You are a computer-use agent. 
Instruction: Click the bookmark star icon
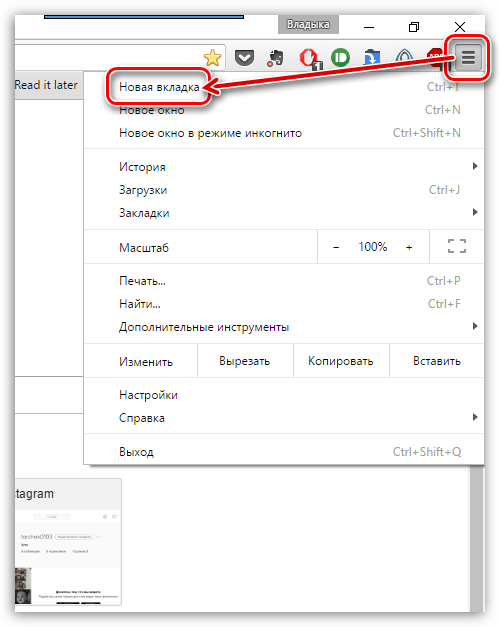(x=212, y=58)
